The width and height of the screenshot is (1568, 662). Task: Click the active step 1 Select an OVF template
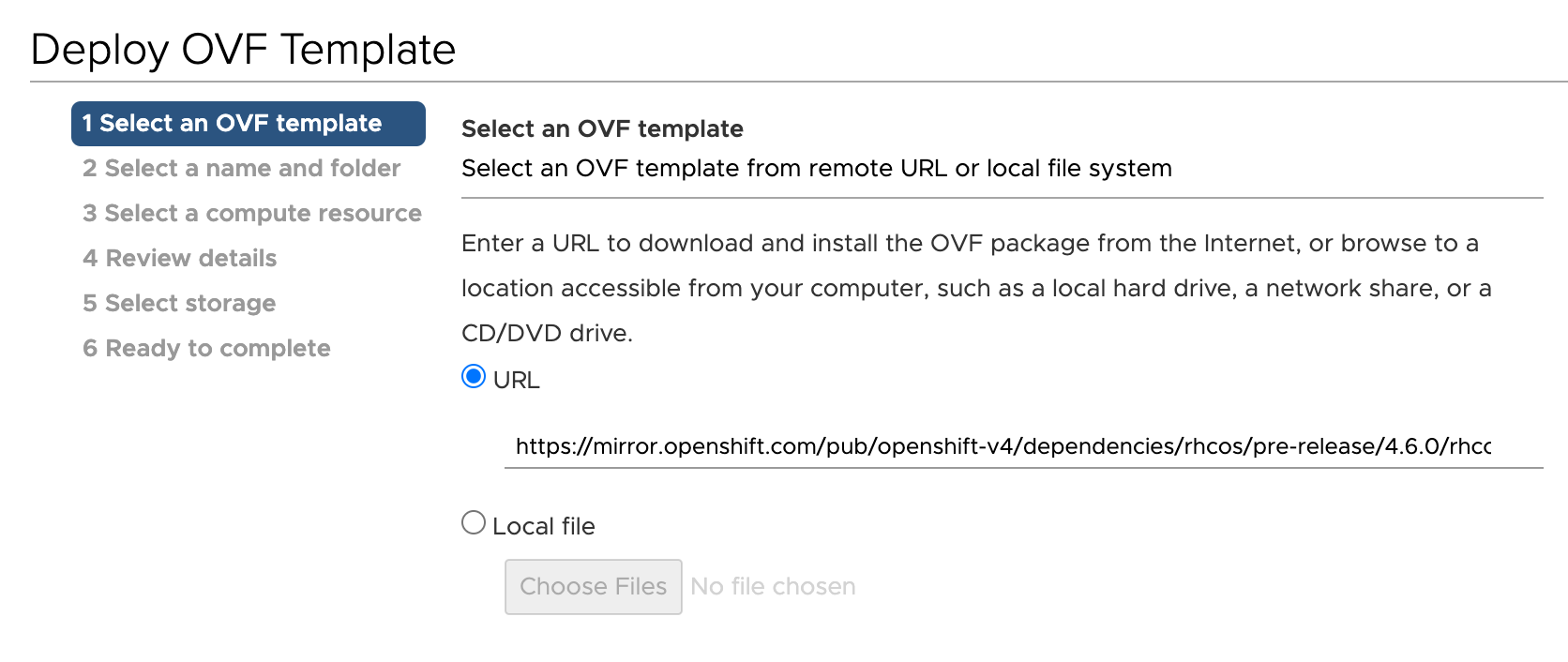(248, 124)
